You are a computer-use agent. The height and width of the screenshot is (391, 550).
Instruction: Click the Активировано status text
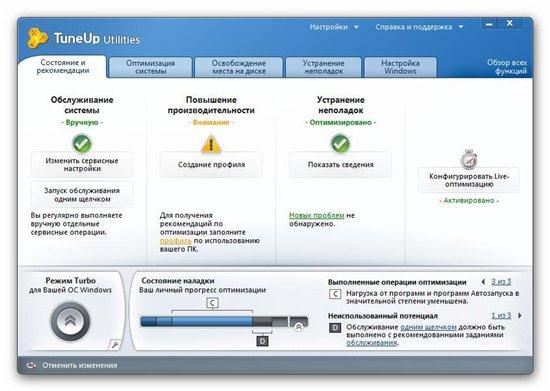469,201
